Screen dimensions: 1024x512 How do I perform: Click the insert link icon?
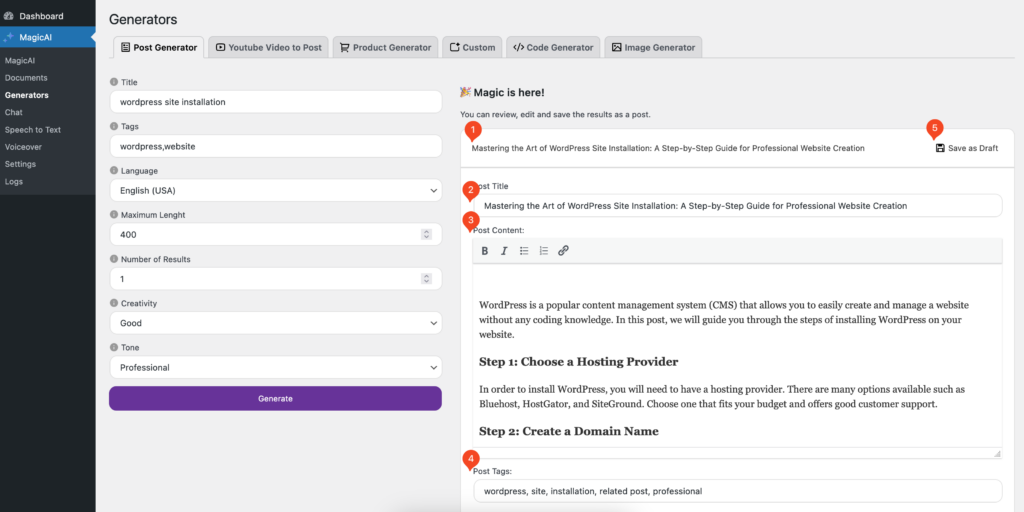pyautogui.click(x=563, y=251)
